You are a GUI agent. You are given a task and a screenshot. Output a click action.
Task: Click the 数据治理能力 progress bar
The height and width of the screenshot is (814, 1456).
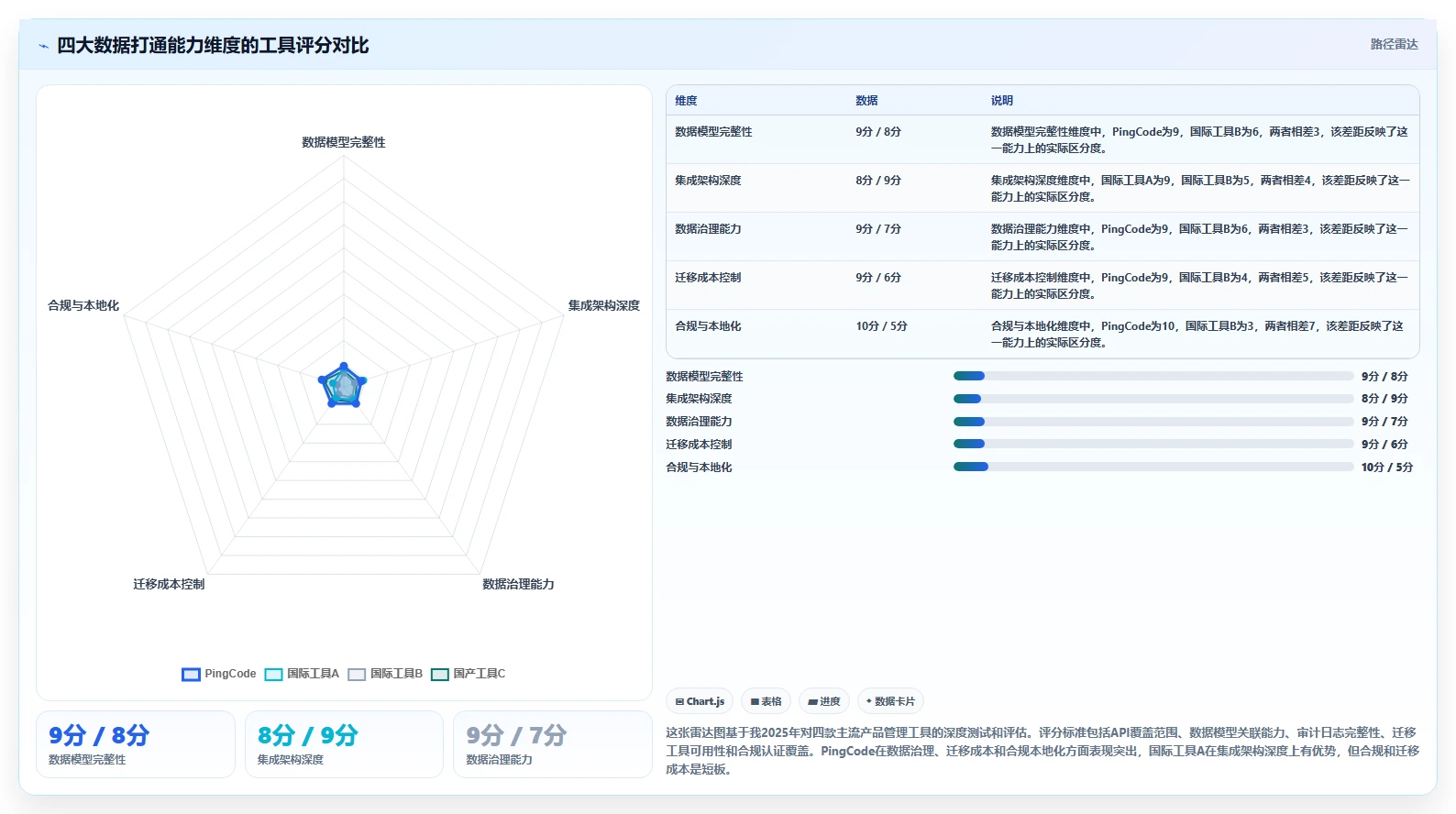1153,422
